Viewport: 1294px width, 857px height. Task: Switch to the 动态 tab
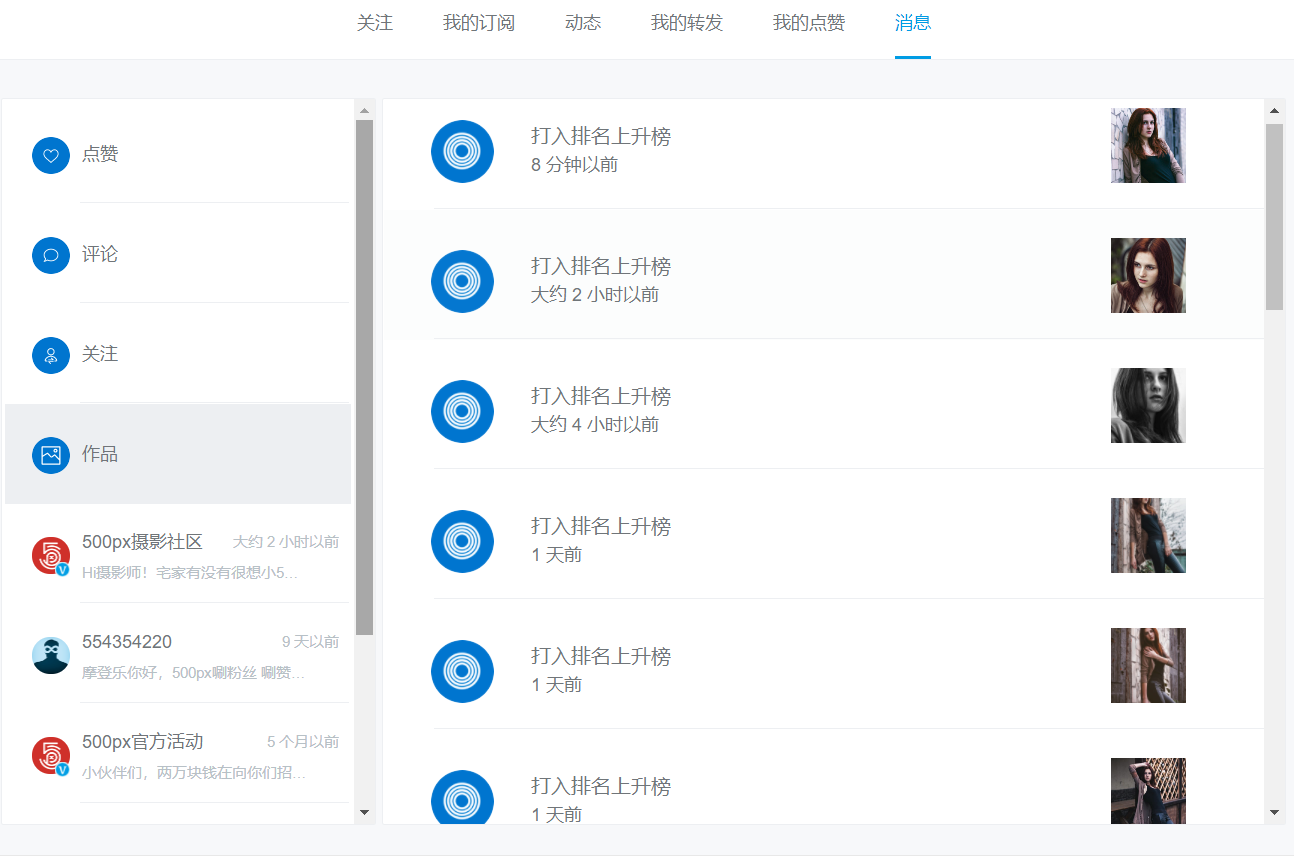(583, 23)
